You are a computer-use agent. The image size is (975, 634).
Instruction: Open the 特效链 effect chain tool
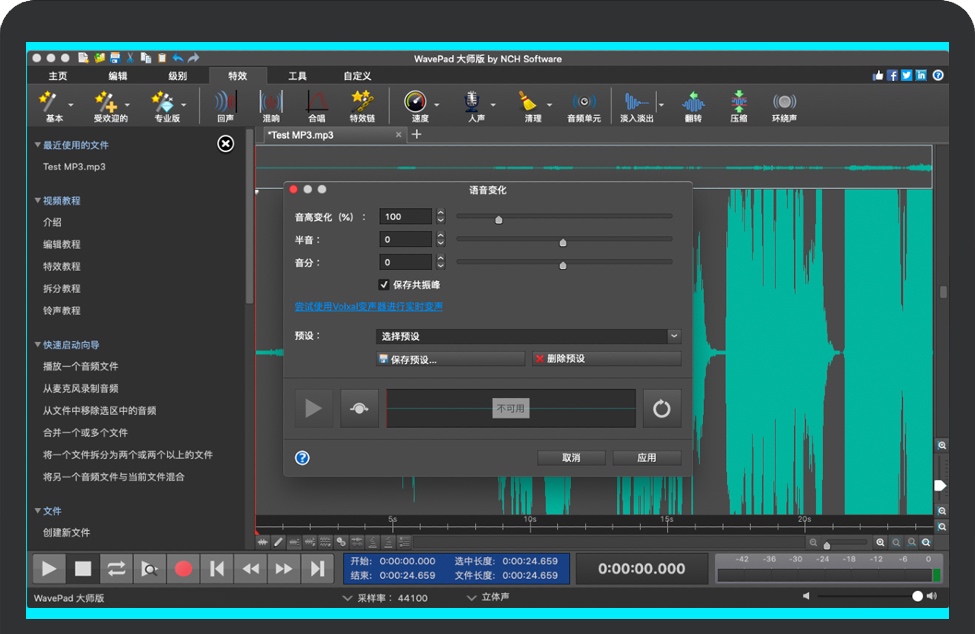pyautogui.click(x=362, y=105)
